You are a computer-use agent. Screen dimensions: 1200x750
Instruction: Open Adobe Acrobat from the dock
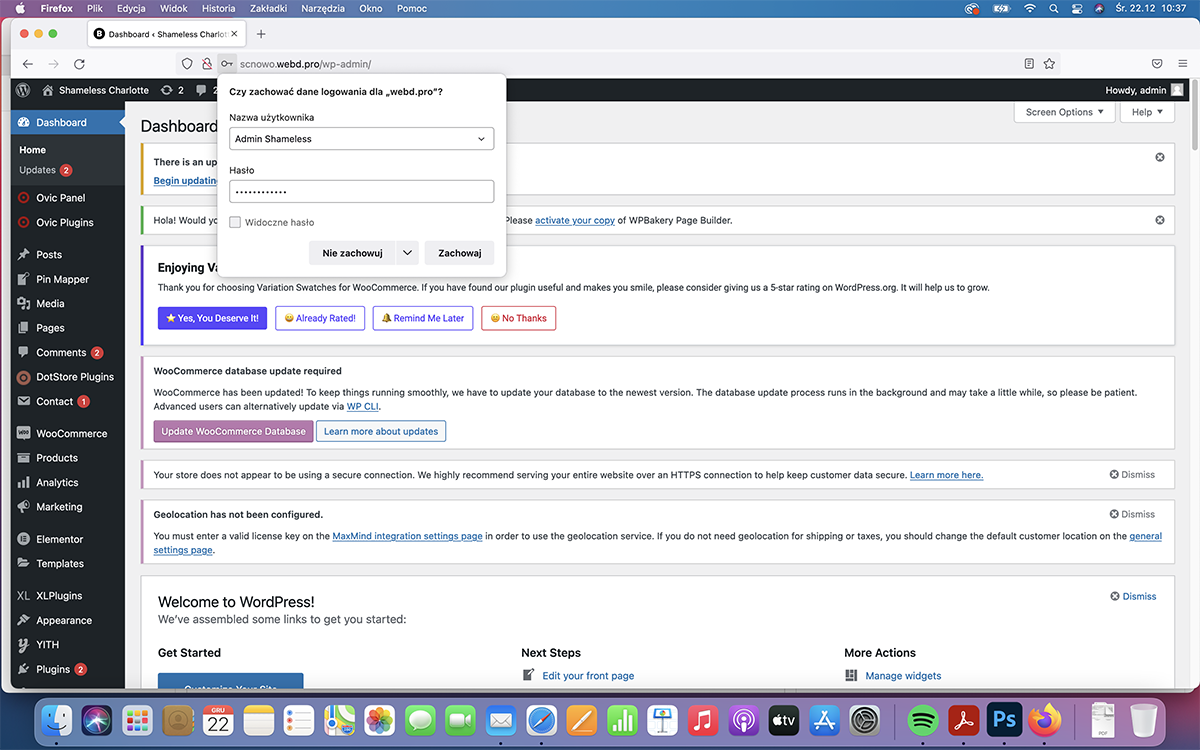pyautogui.click(x=963, y=719)
